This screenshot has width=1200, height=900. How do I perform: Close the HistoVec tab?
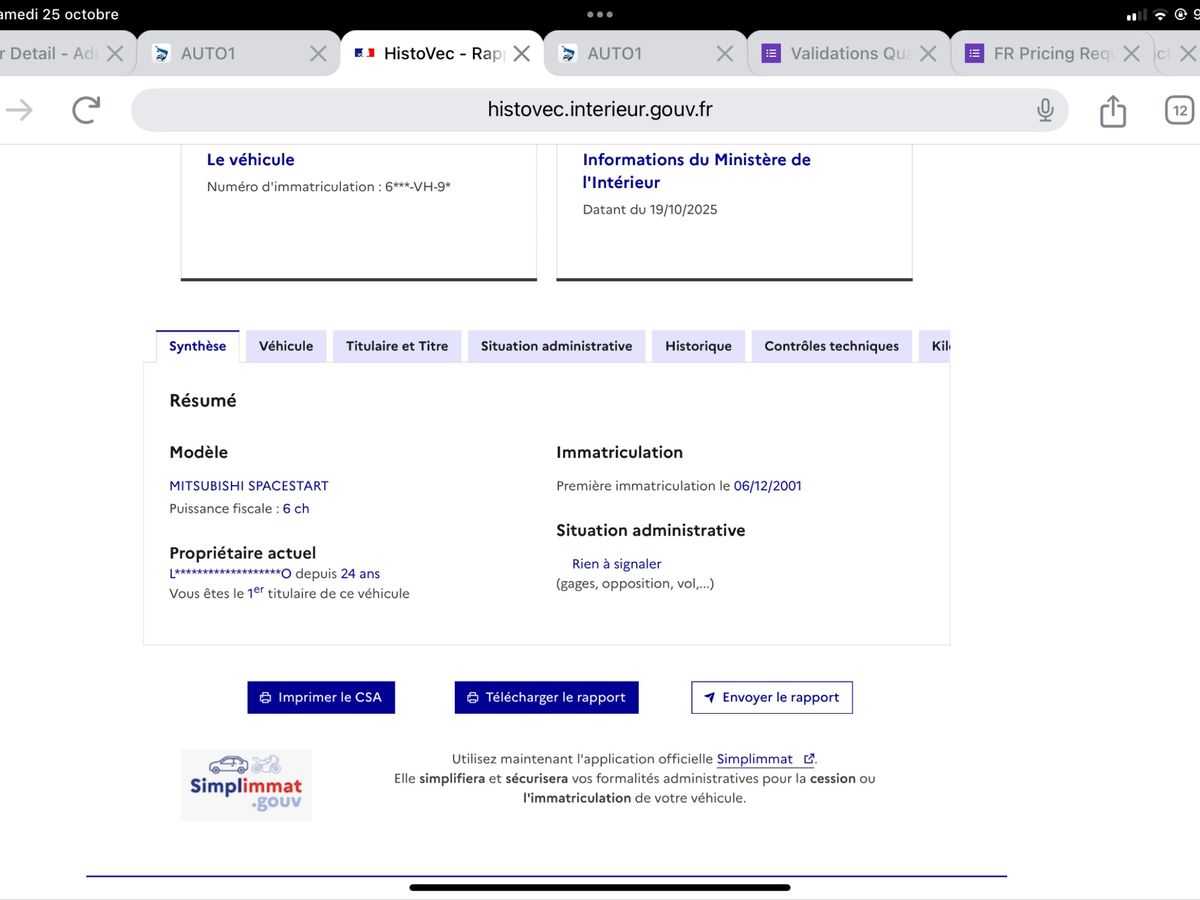(x=521, y=54)
